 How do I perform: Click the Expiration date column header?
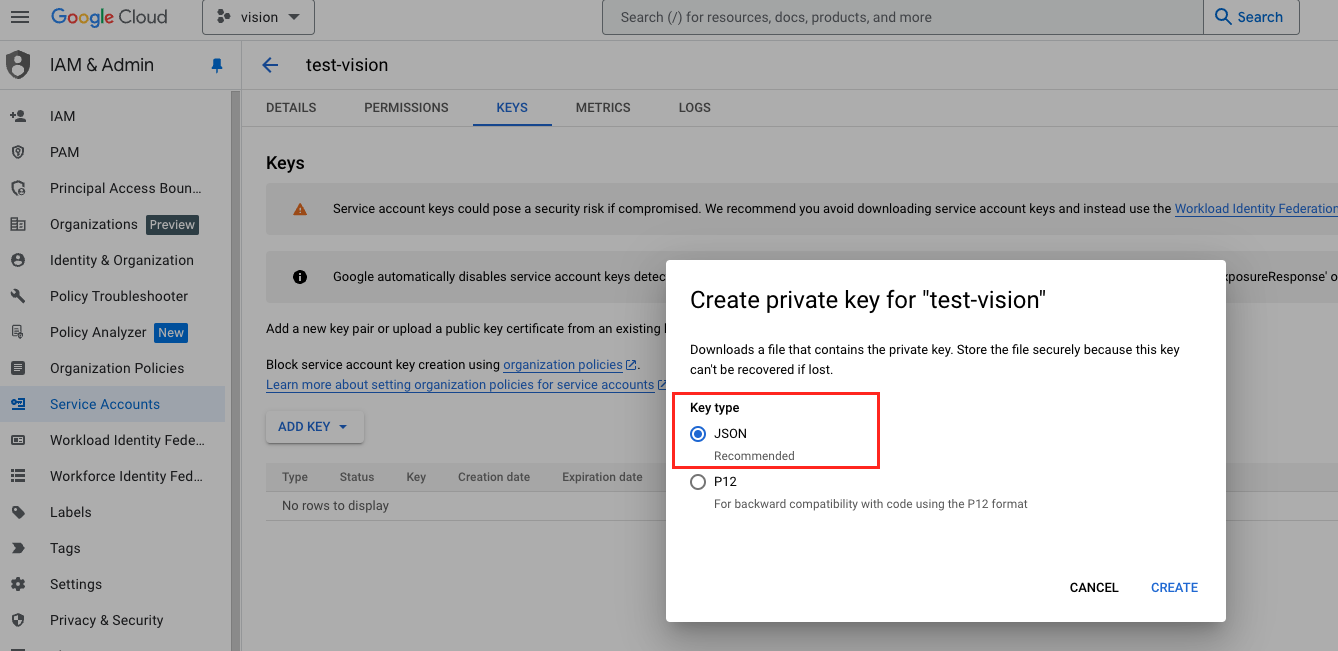click(x=602, y=477)
